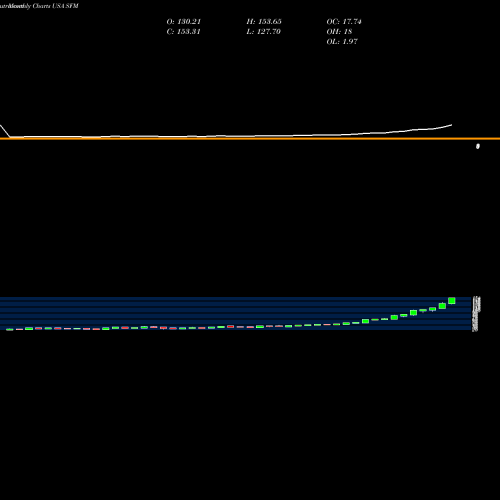Image resolution: width=500 pixels, height=500 pixels.
Task: Select the open price value 'O: 130.21'
Action: click(184, 22)
